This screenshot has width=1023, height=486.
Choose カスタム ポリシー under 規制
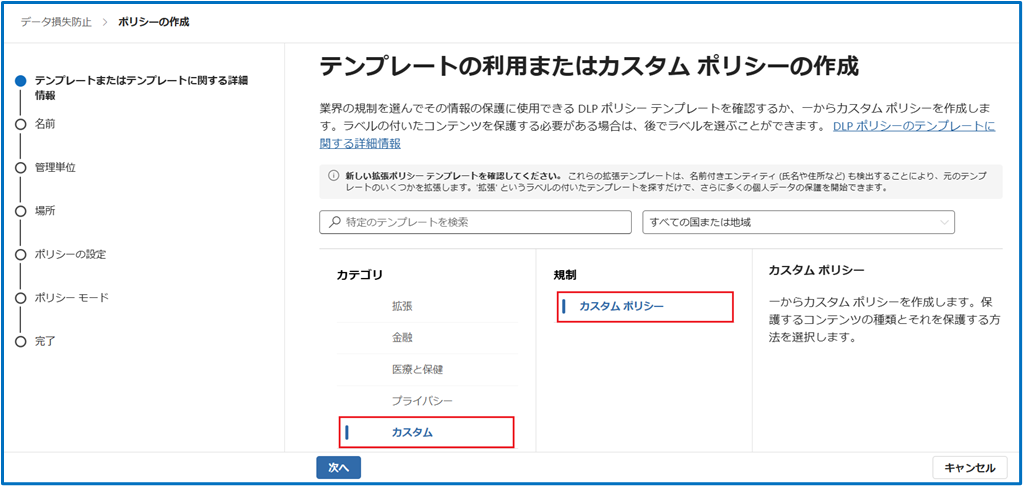(621, 306)
